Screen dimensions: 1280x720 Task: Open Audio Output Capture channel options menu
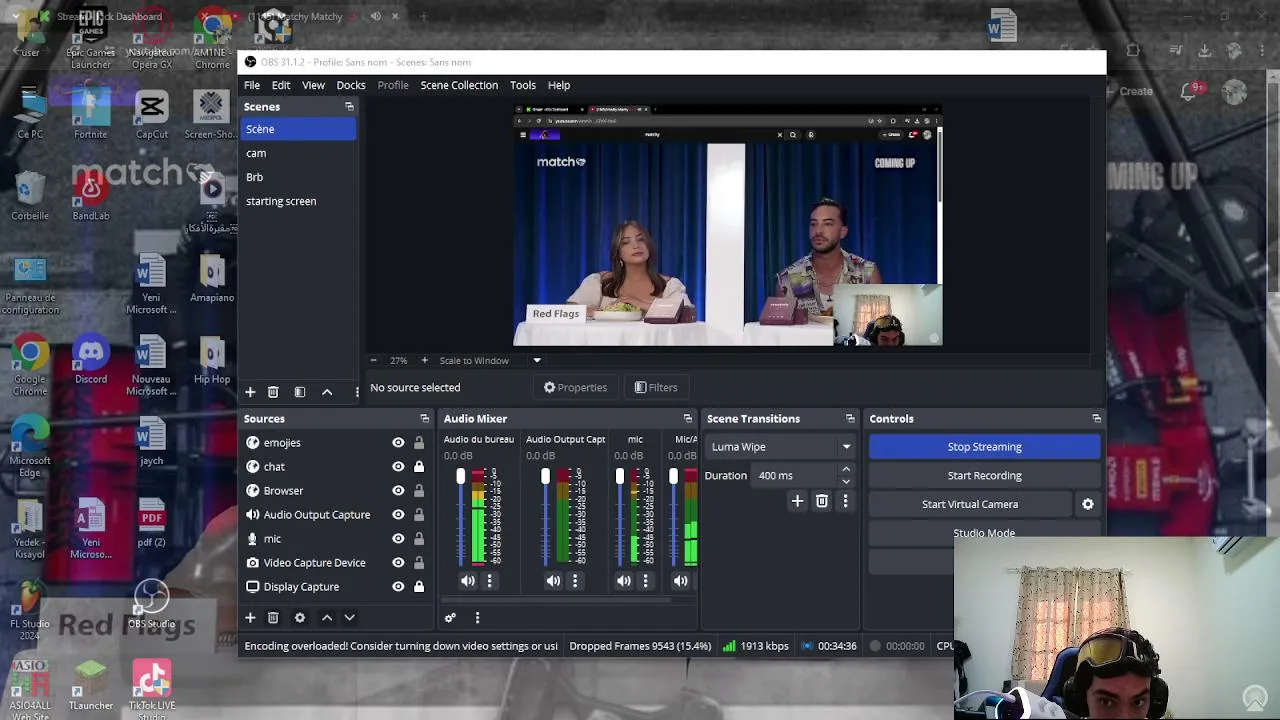574,581
